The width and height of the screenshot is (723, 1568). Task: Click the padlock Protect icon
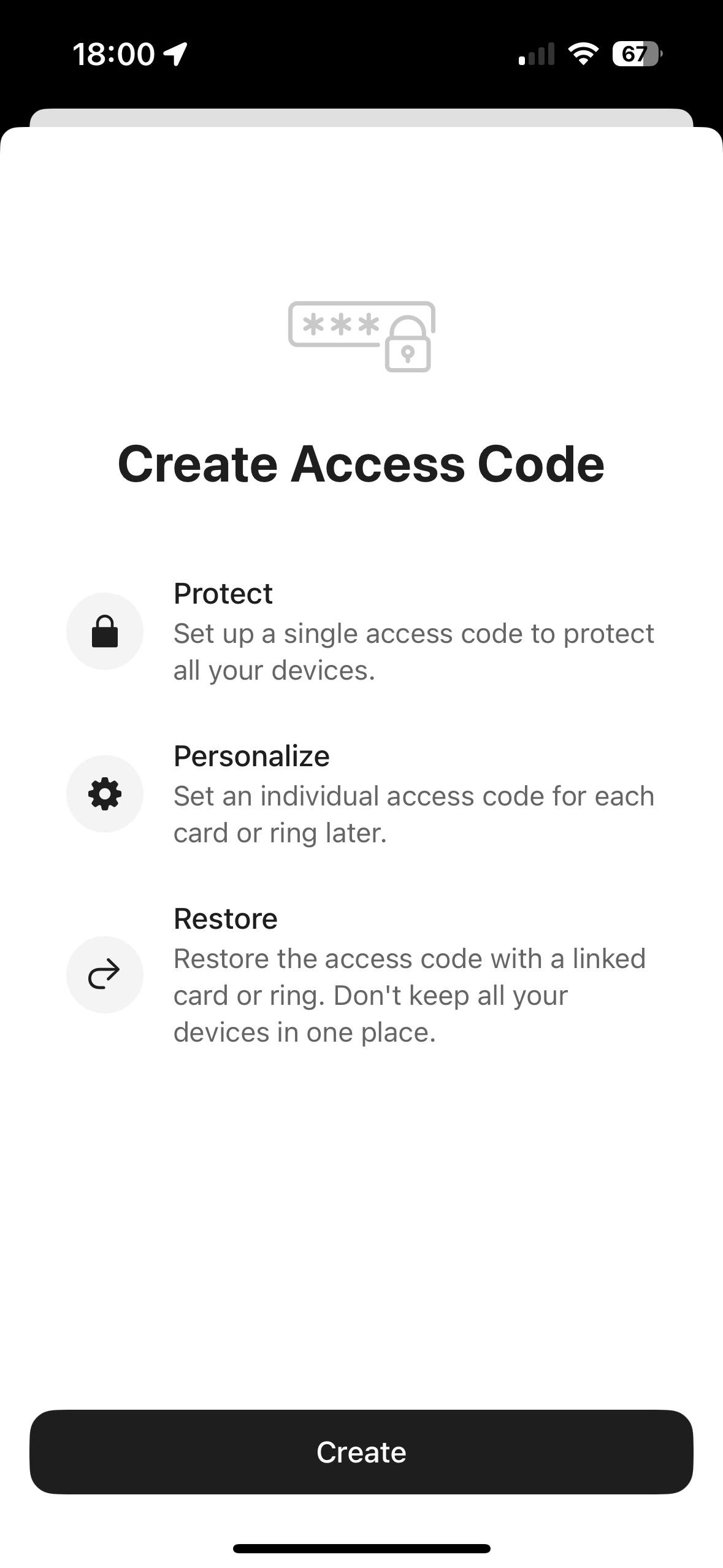pyautogui.click(x=105, y=631)
